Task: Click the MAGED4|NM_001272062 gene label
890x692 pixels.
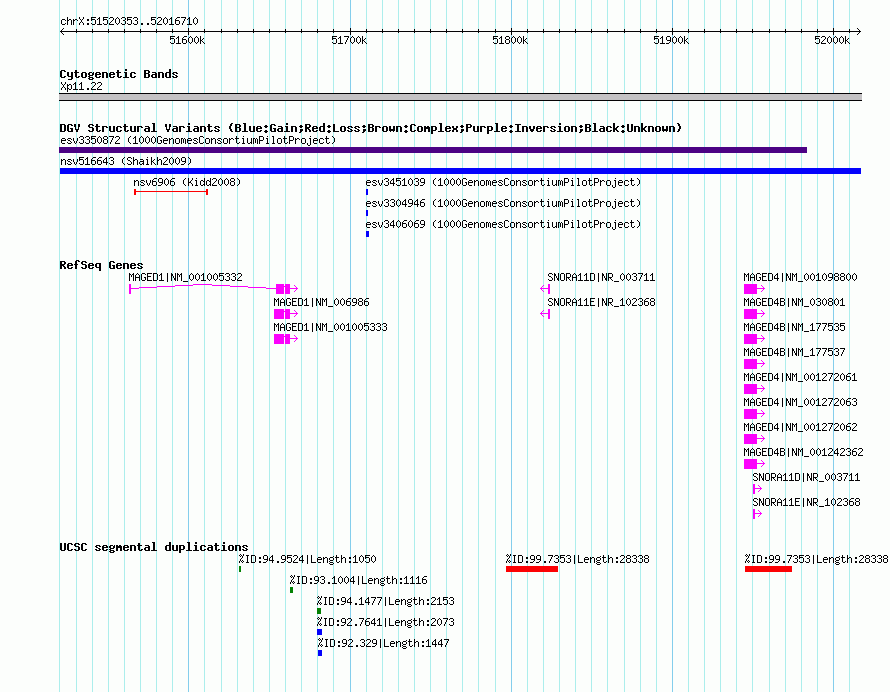Action: [x=800, y=427]
